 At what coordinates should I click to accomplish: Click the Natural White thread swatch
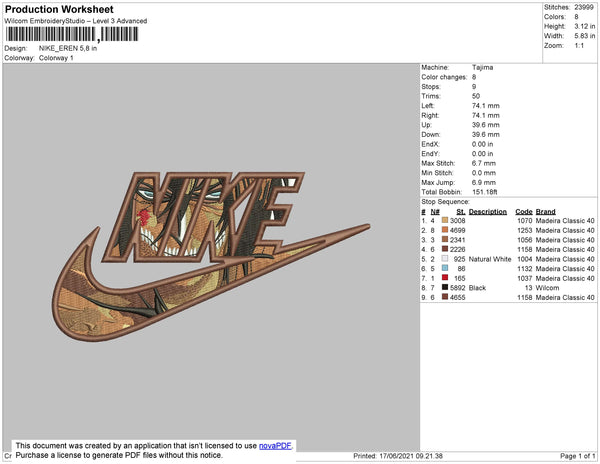(445, 259)
